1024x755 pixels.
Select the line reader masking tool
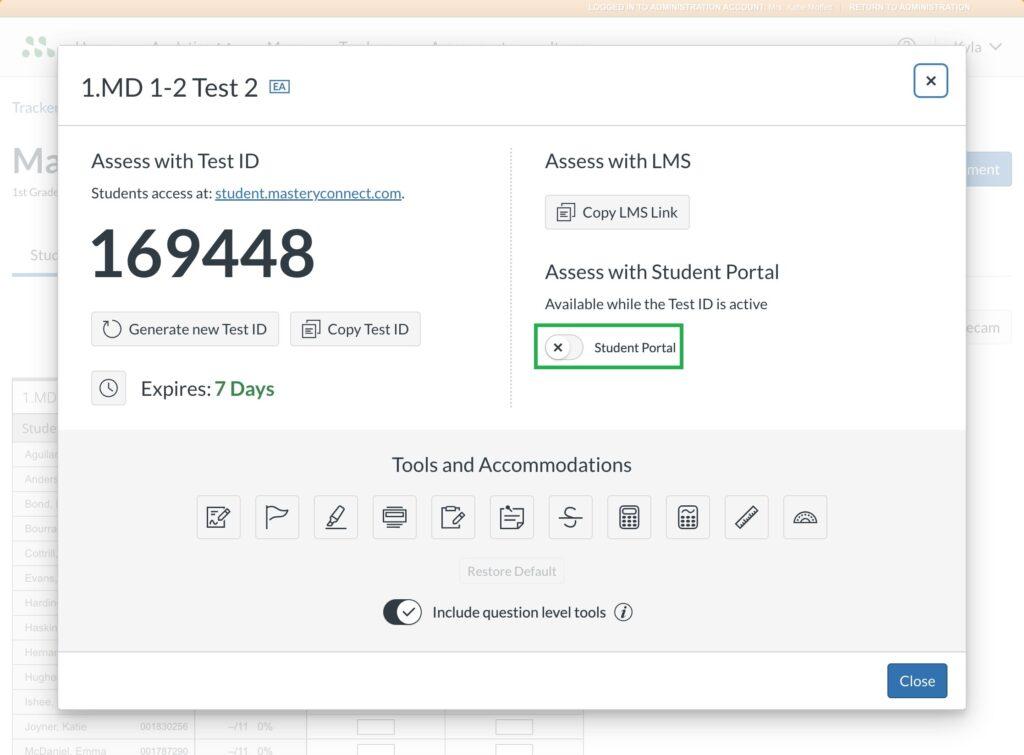click(394, 517)
